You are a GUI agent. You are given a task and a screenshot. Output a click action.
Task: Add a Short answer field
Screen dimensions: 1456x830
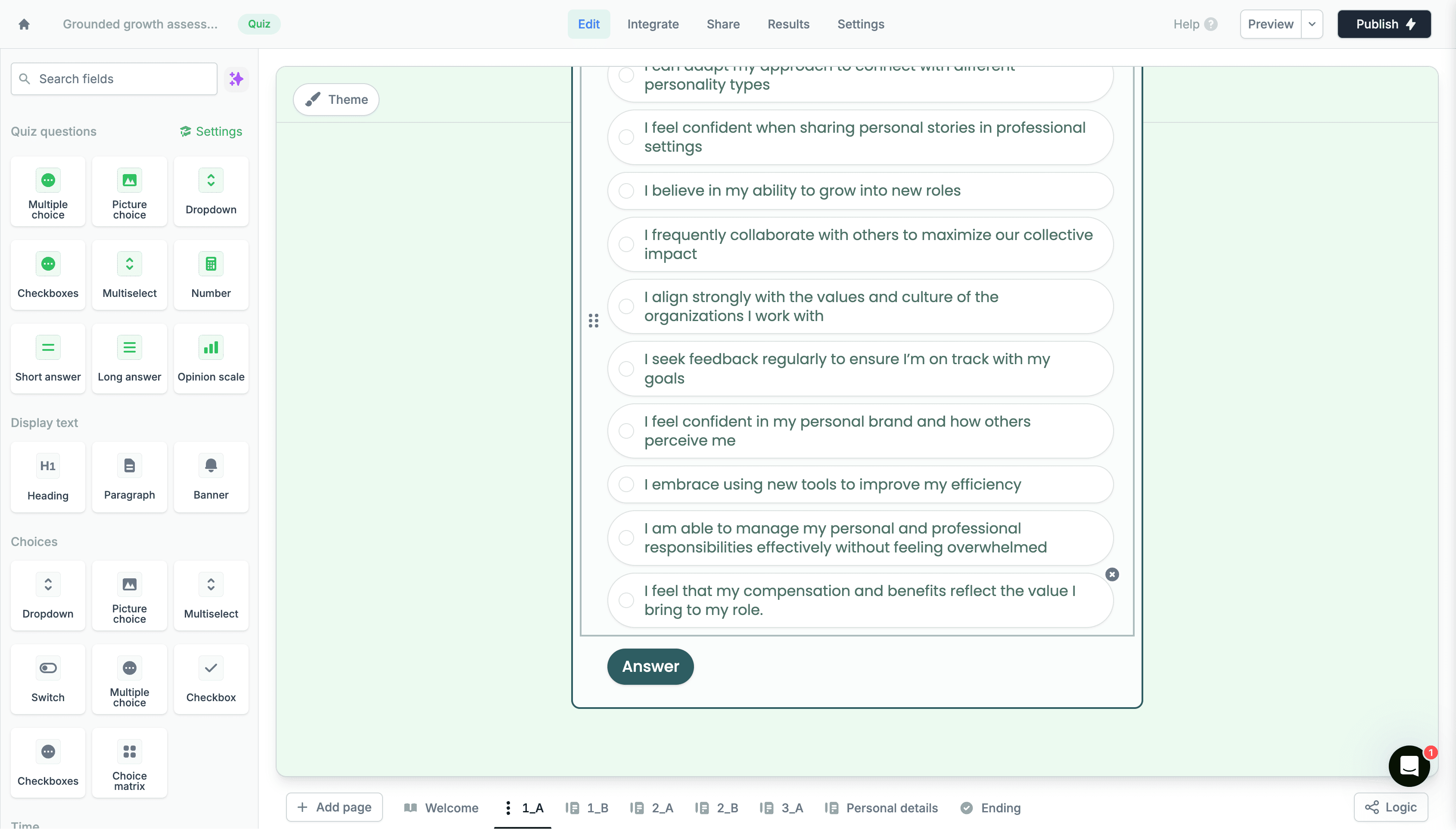(x=48, y=359)
